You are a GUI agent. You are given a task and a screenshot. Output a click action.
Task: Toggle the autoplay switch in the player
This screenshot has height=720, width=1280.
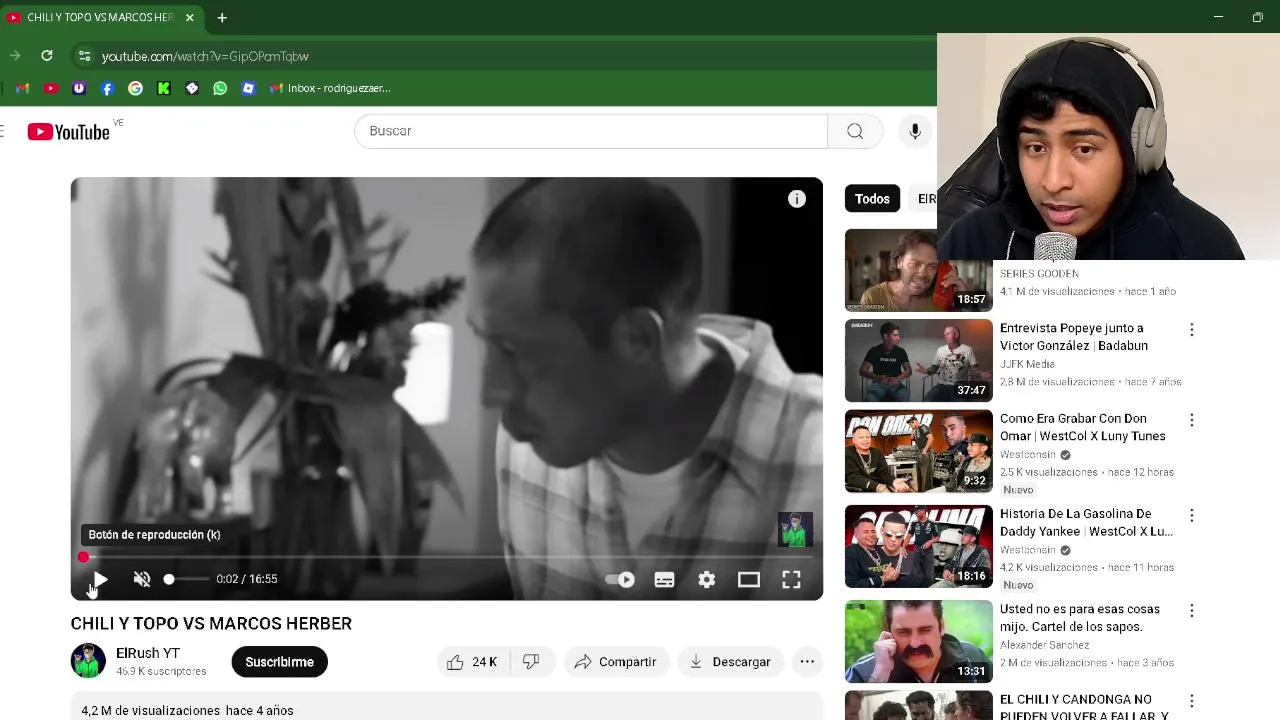pos(620,579)
